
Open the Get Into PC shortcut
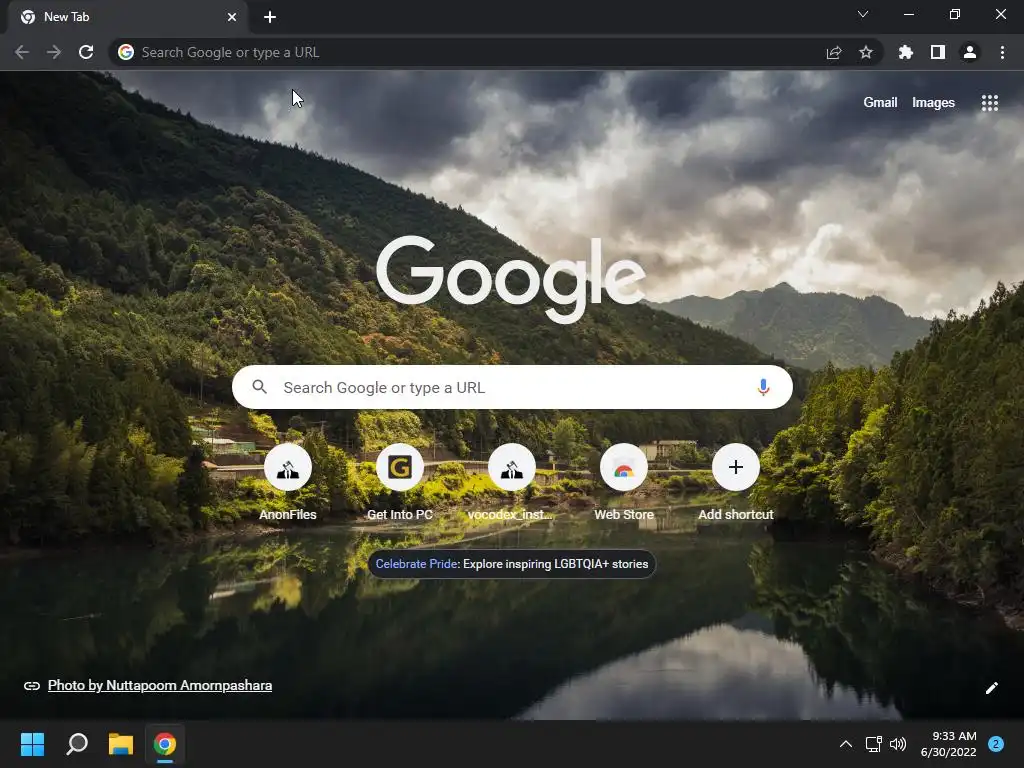(400, 482)
